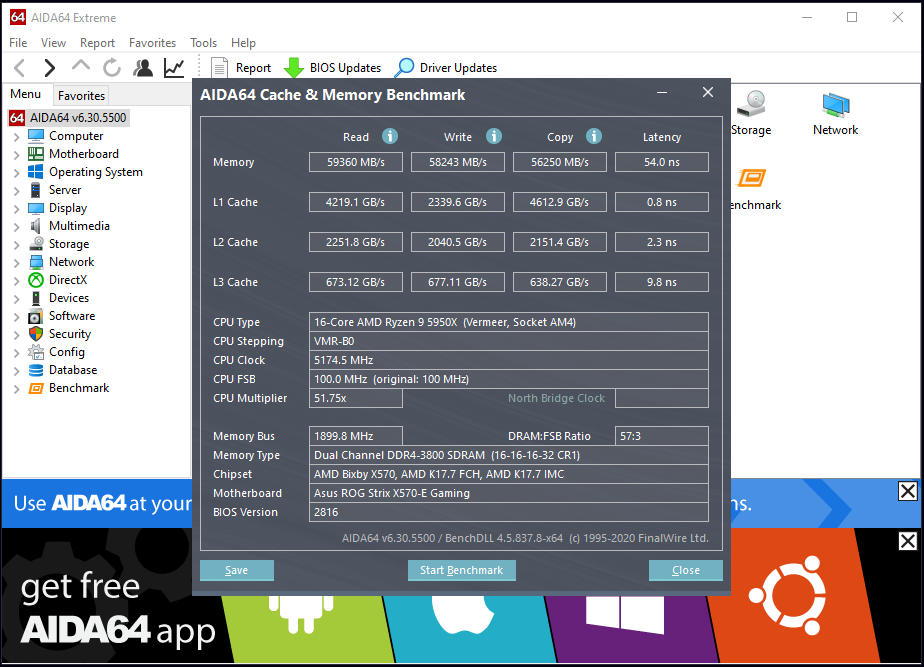Click the green BIOS Updates arrow icon
Image resolution: width=924 pixels, height=667 pixels.
coord(293,68)
